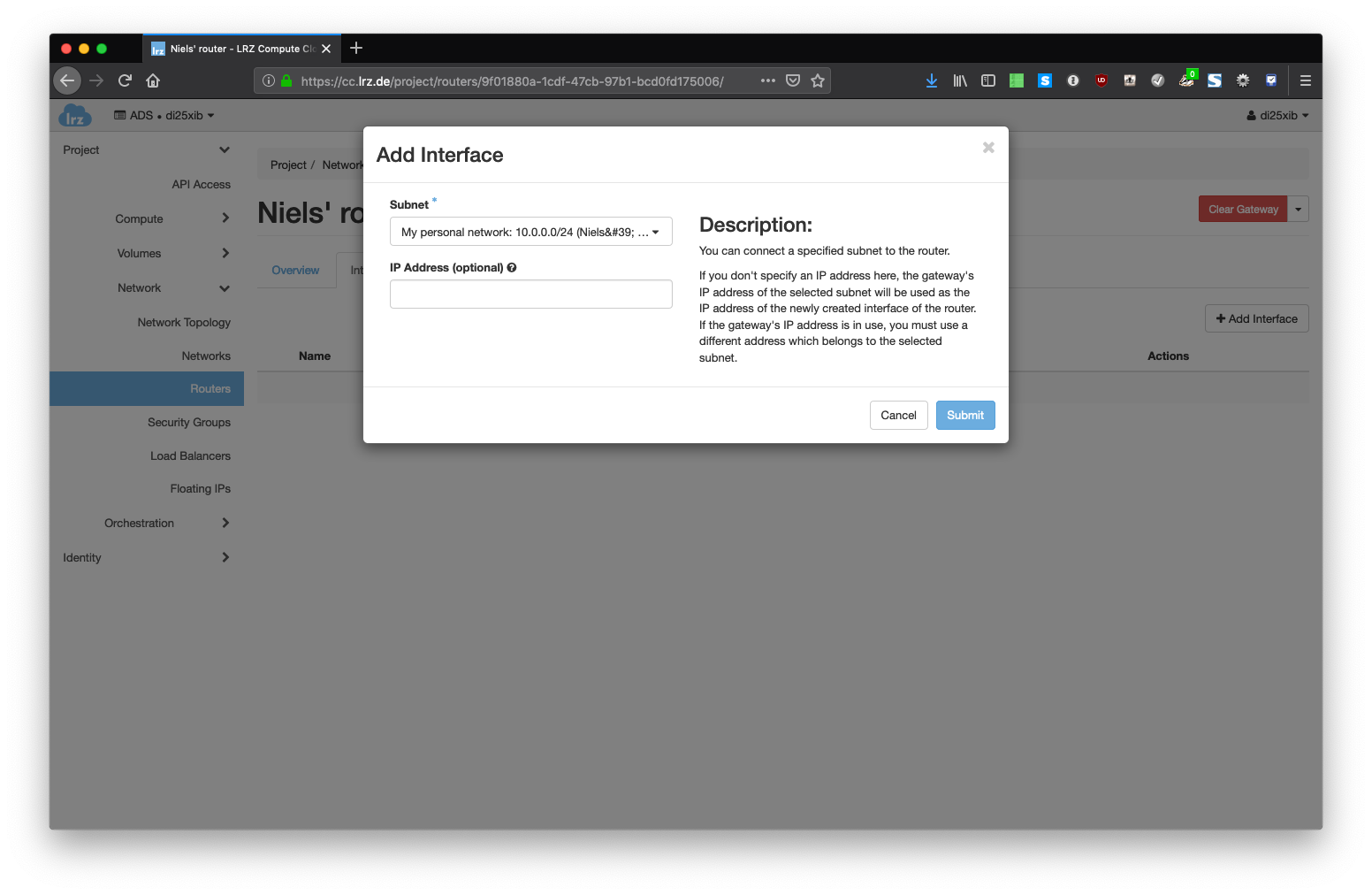Image resolution: width=1372 pixels, height=895 pixels.
Task: Click the IP Address help question-mark icon
Action: [512, 268]
